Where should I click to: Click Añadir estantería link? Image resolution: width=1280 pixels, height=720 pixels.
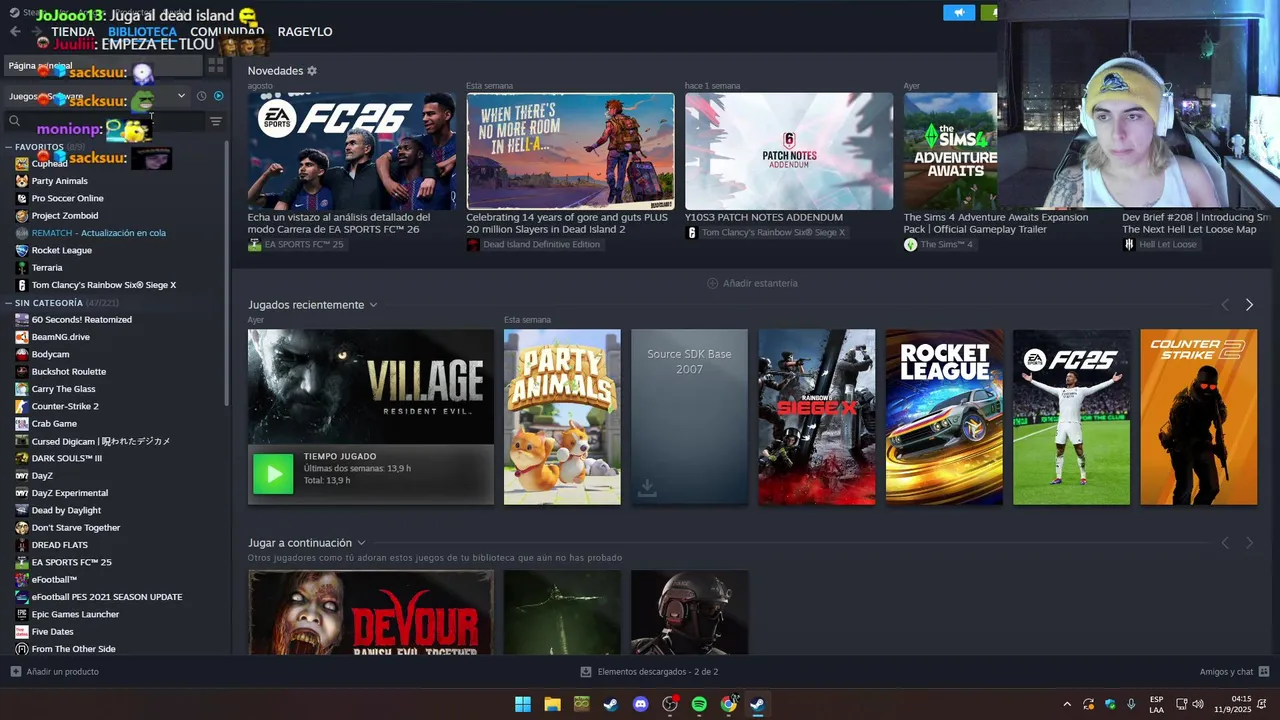[x=752, y=283]
